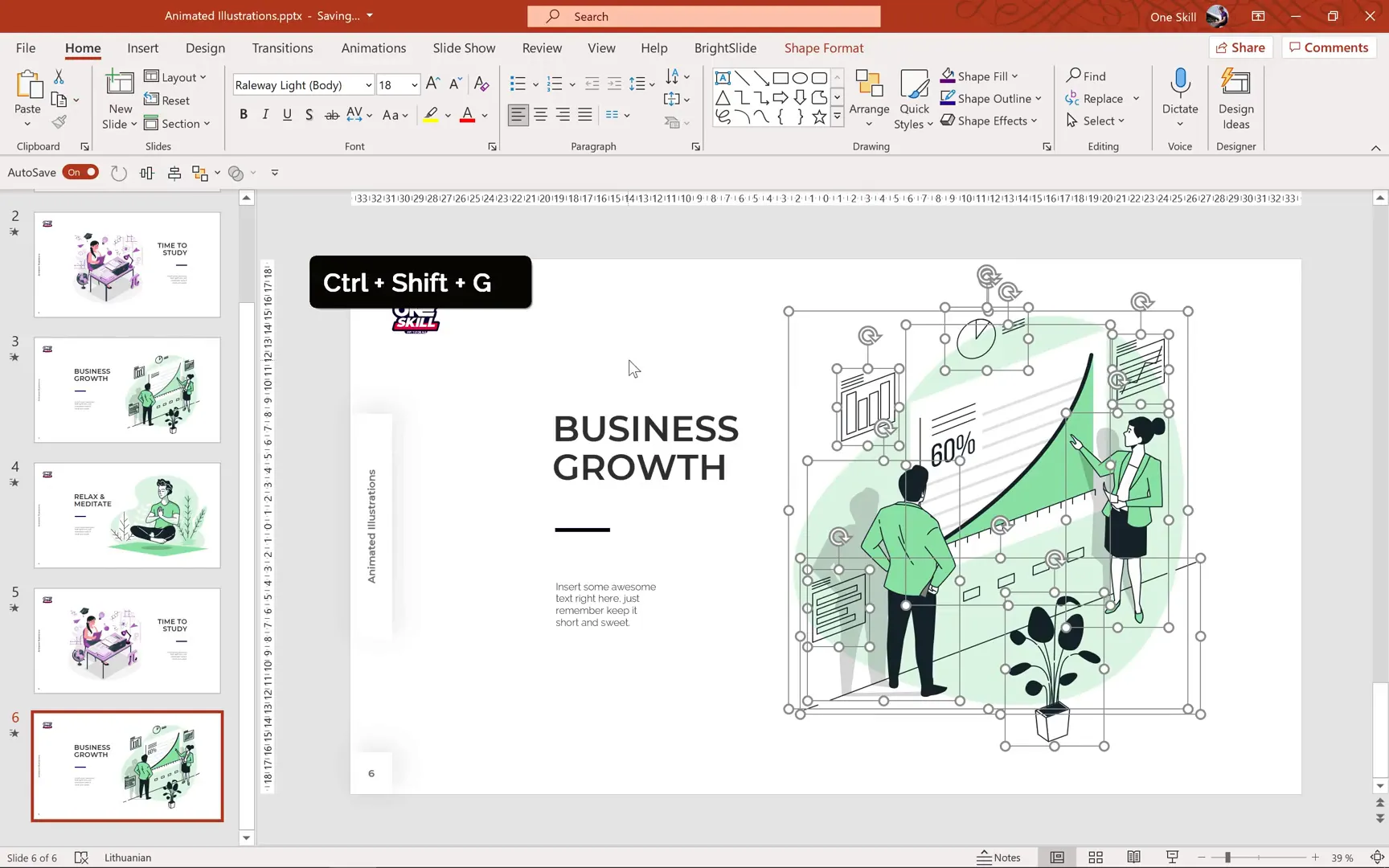
Task: Start the slide show from status bar
Action: coord(1172,857)
